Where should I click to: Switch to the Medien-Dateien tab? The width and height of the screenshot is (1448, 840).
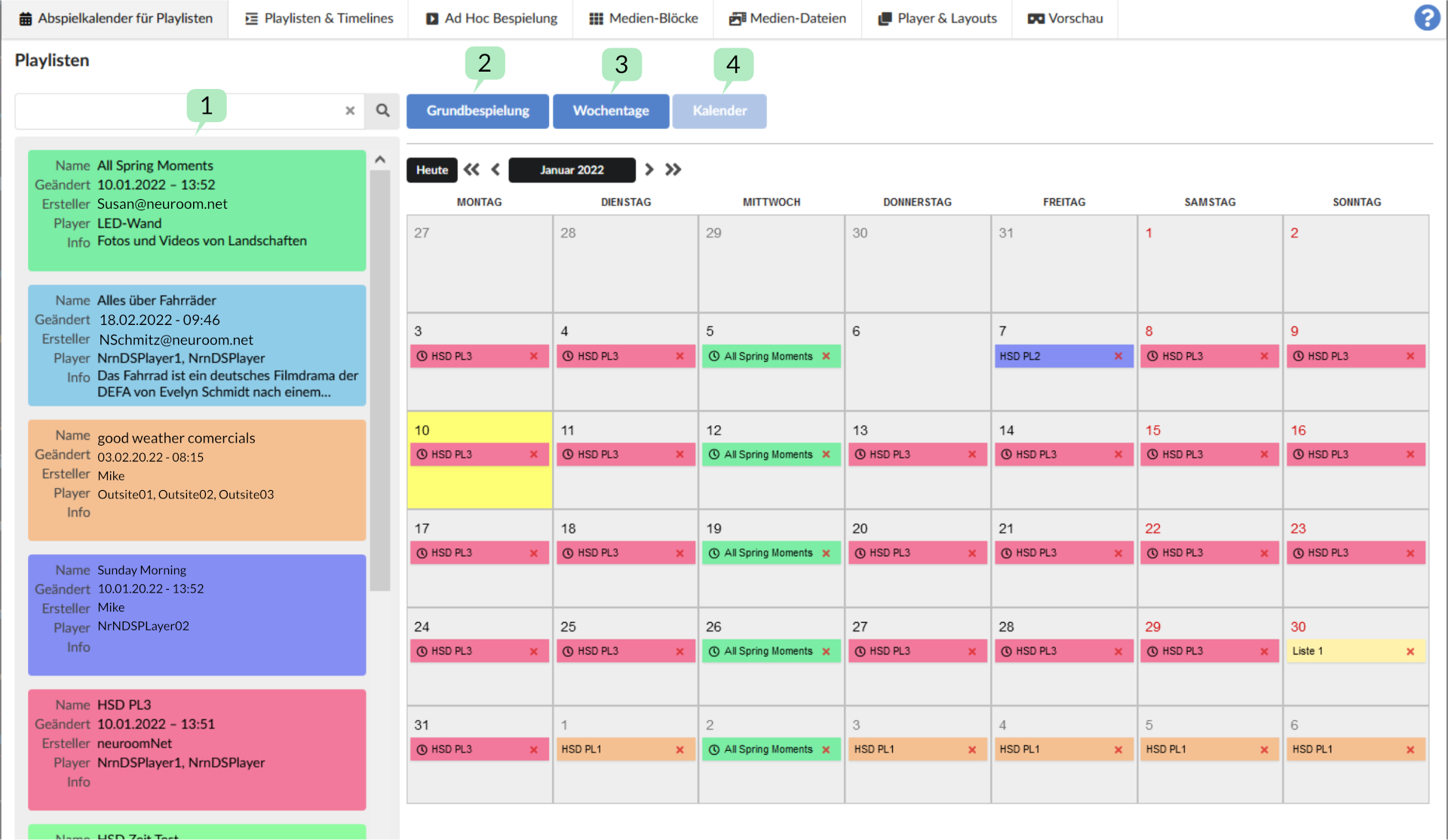787,18
